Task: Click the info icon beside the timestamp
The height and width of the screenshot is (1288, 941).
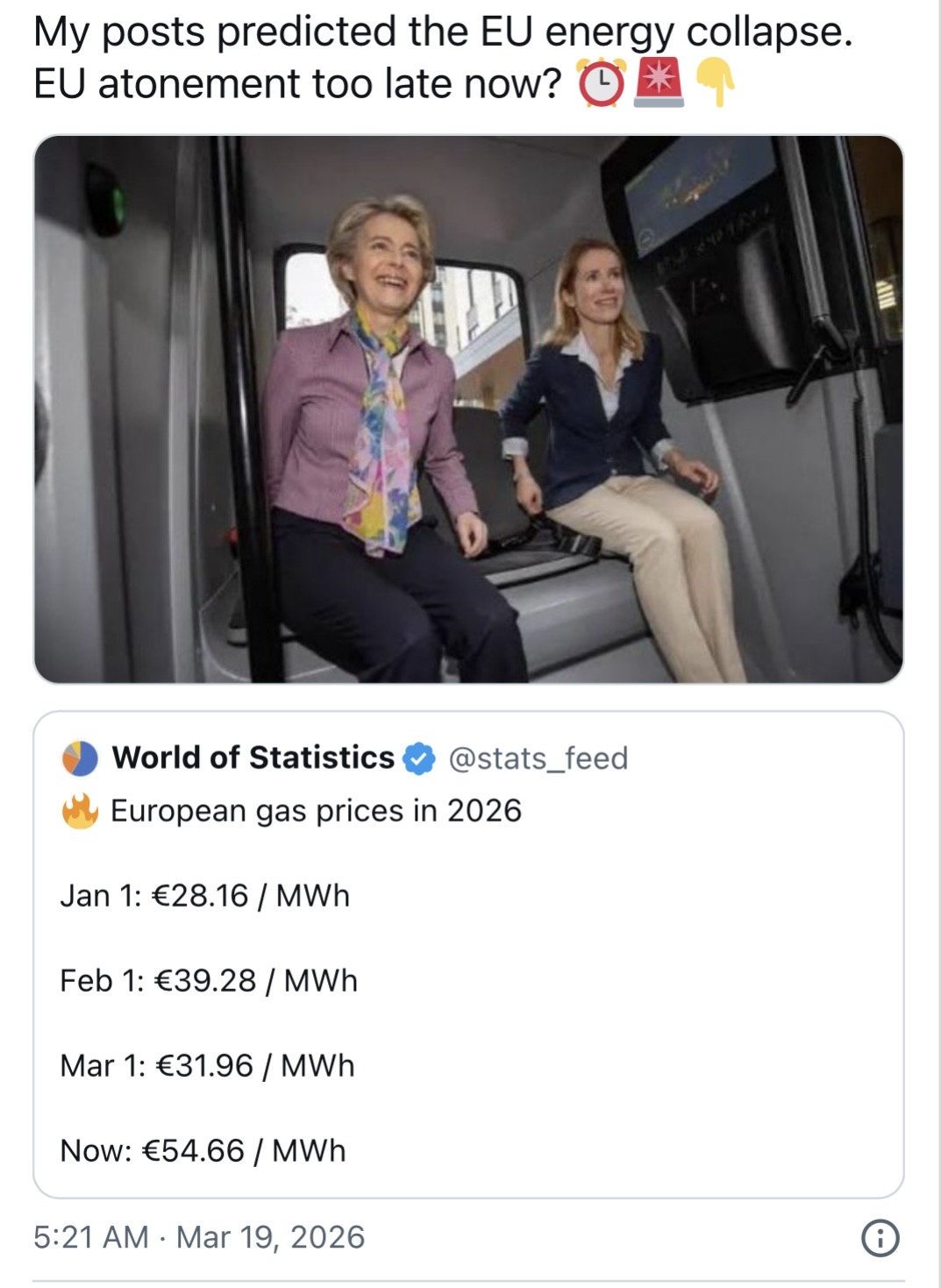Action: [880, 1238]
